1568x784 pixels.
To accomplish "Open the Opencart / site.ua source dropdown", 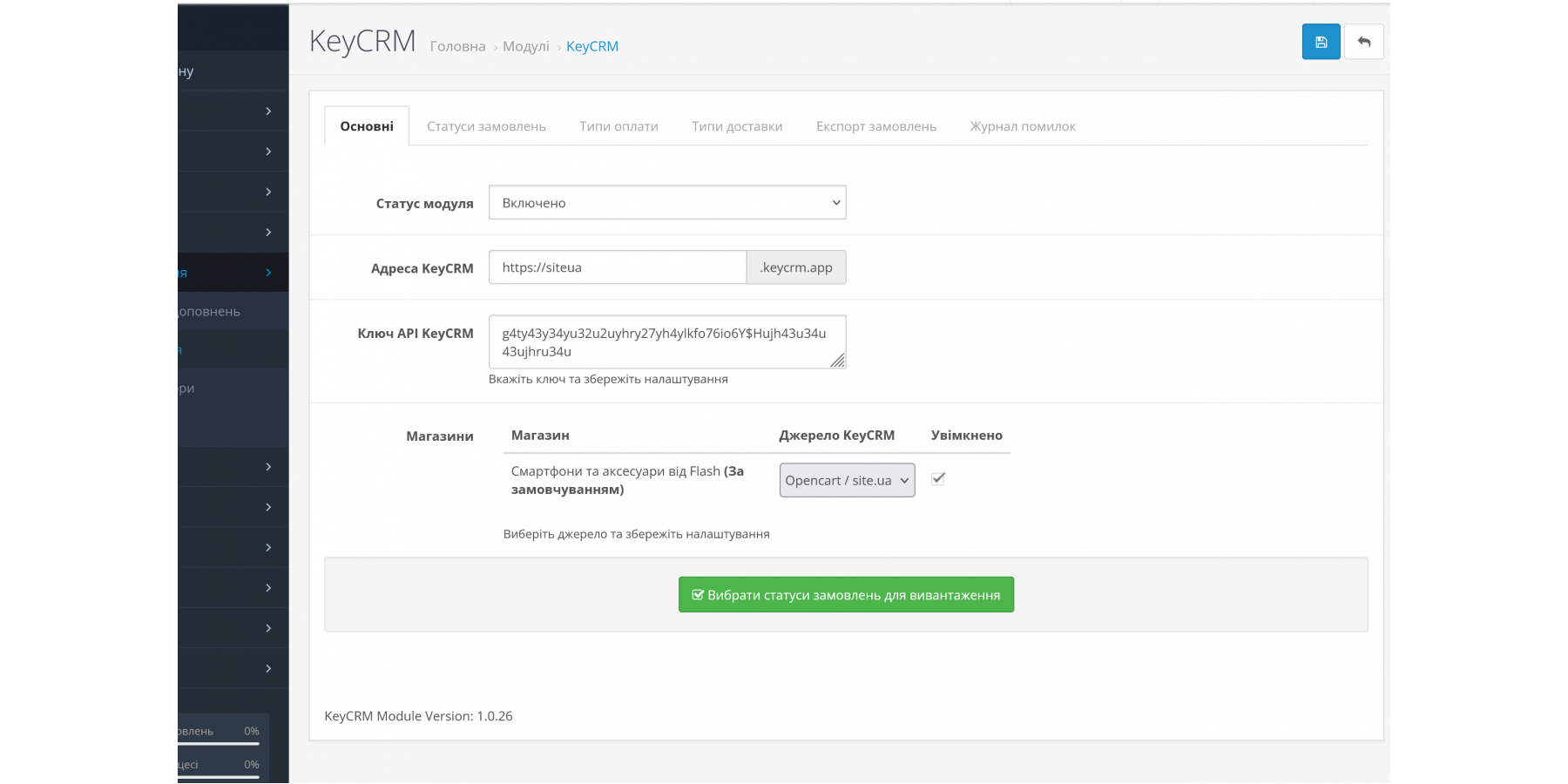I will pos(847,480).
